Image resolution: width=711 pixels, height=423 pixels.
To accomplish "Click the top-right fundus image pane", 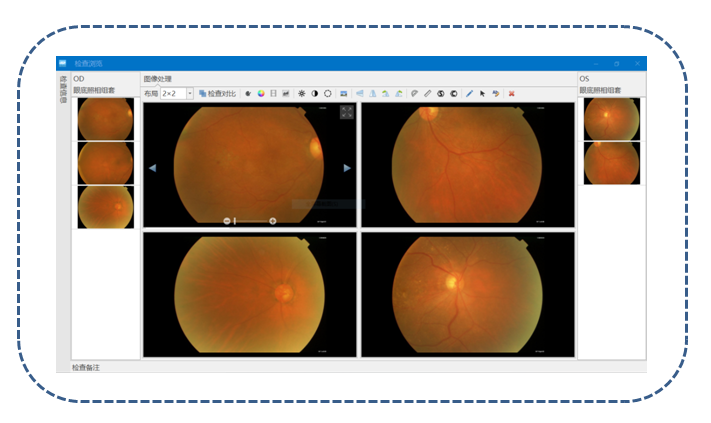I will coord(468,165).
